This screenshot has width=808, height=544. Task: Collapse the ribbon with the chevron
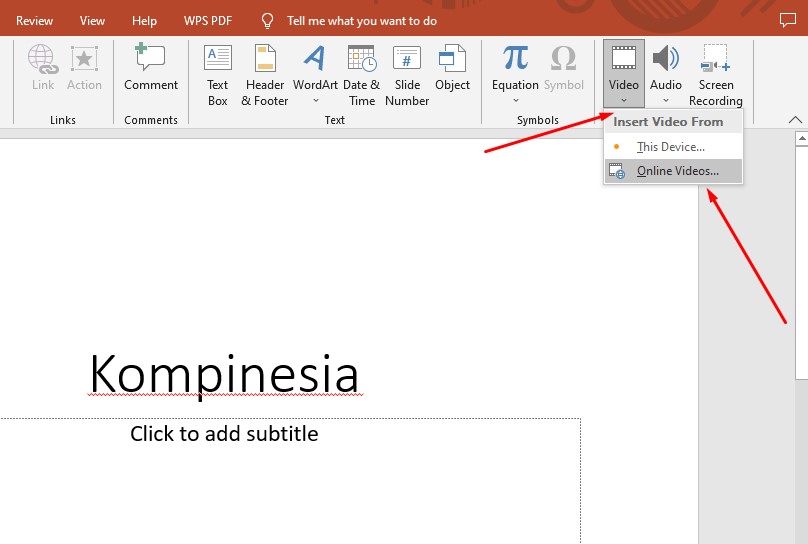pyautogui.click(x=795, y=120)
